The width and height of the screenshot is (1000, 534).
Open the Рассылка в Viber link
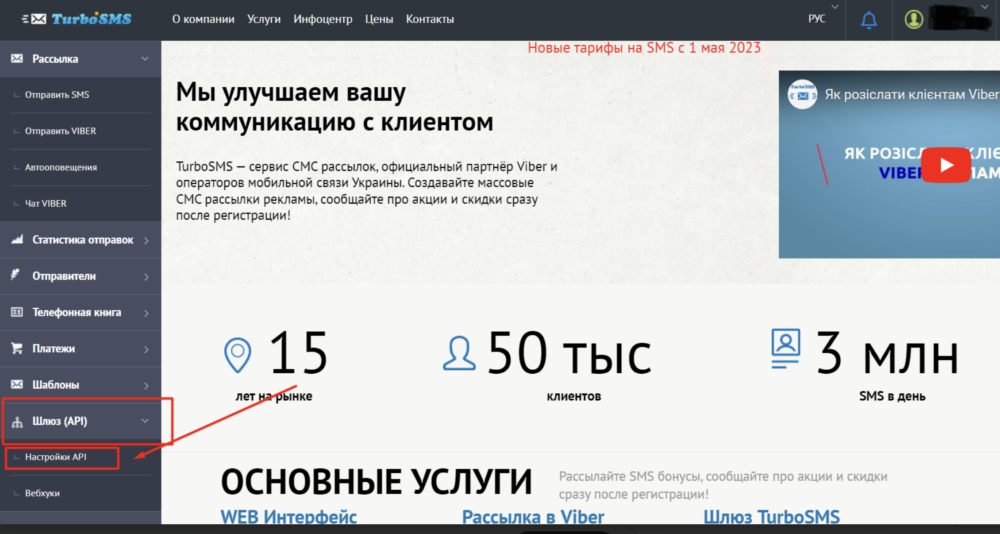533,517
